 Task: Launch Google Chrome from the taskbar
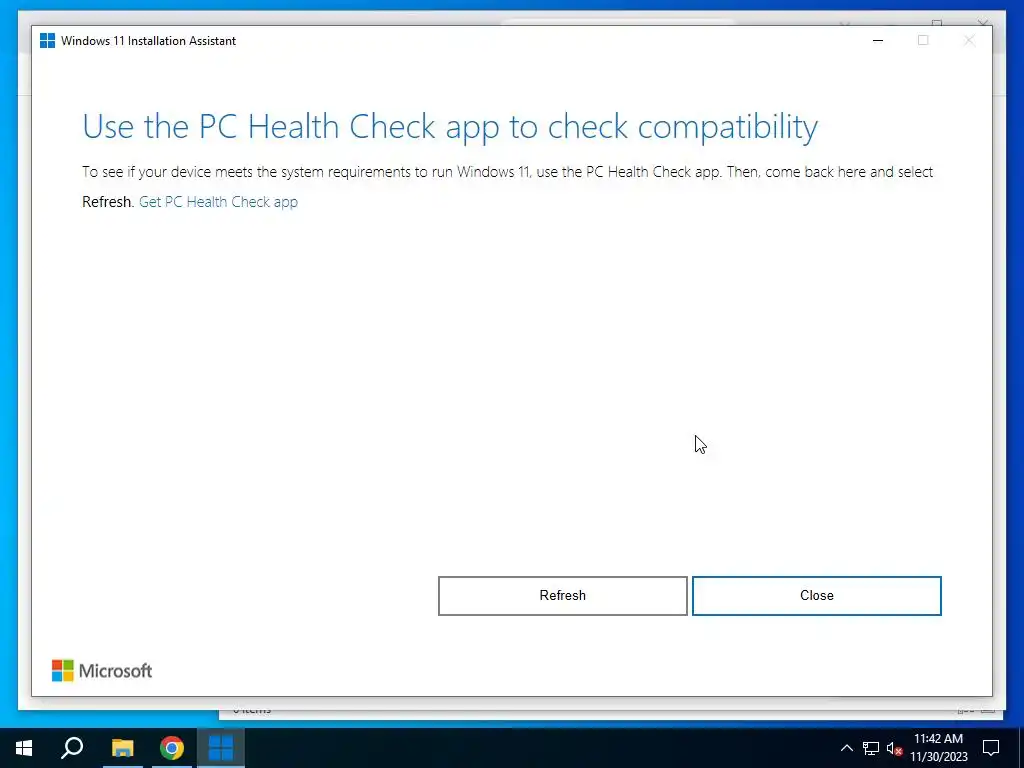172,748
